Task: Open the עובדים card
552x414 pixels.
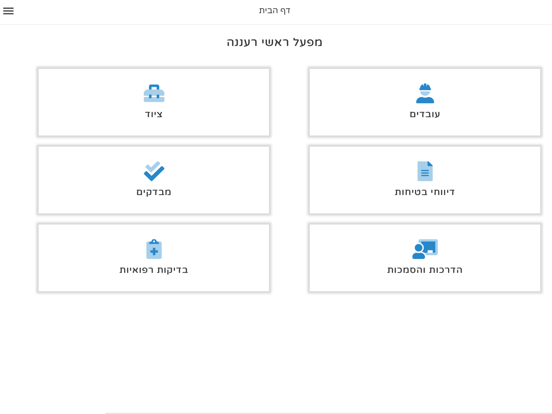Action: point(425,102)
